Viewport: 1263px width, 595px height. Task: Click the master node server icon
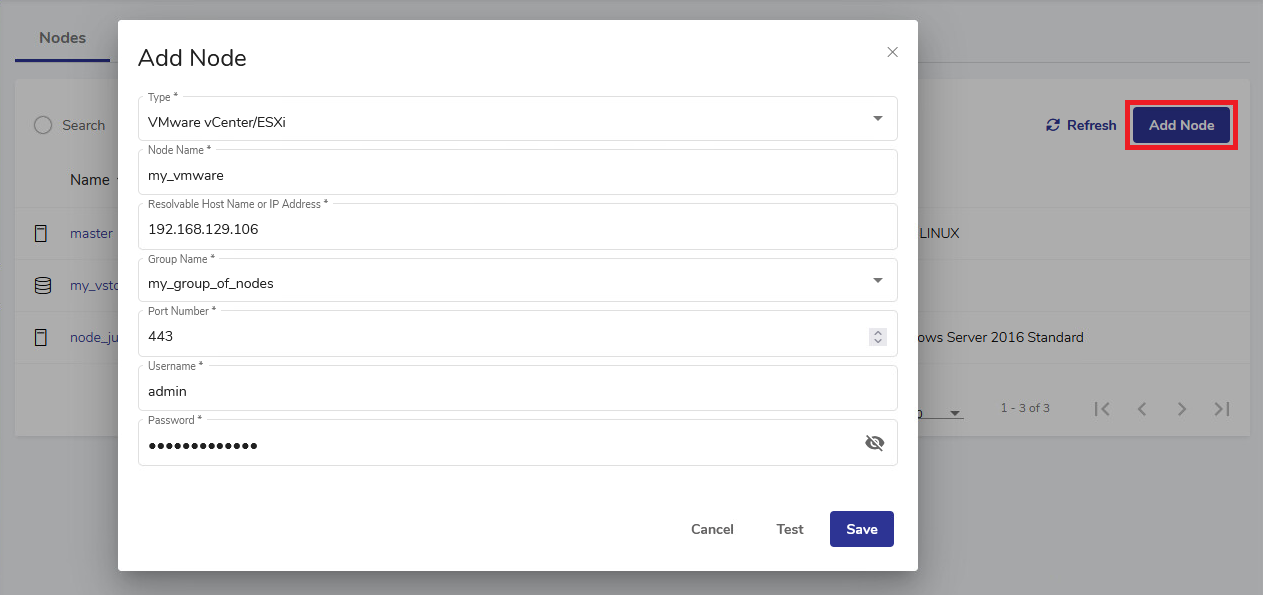point(42,233)
